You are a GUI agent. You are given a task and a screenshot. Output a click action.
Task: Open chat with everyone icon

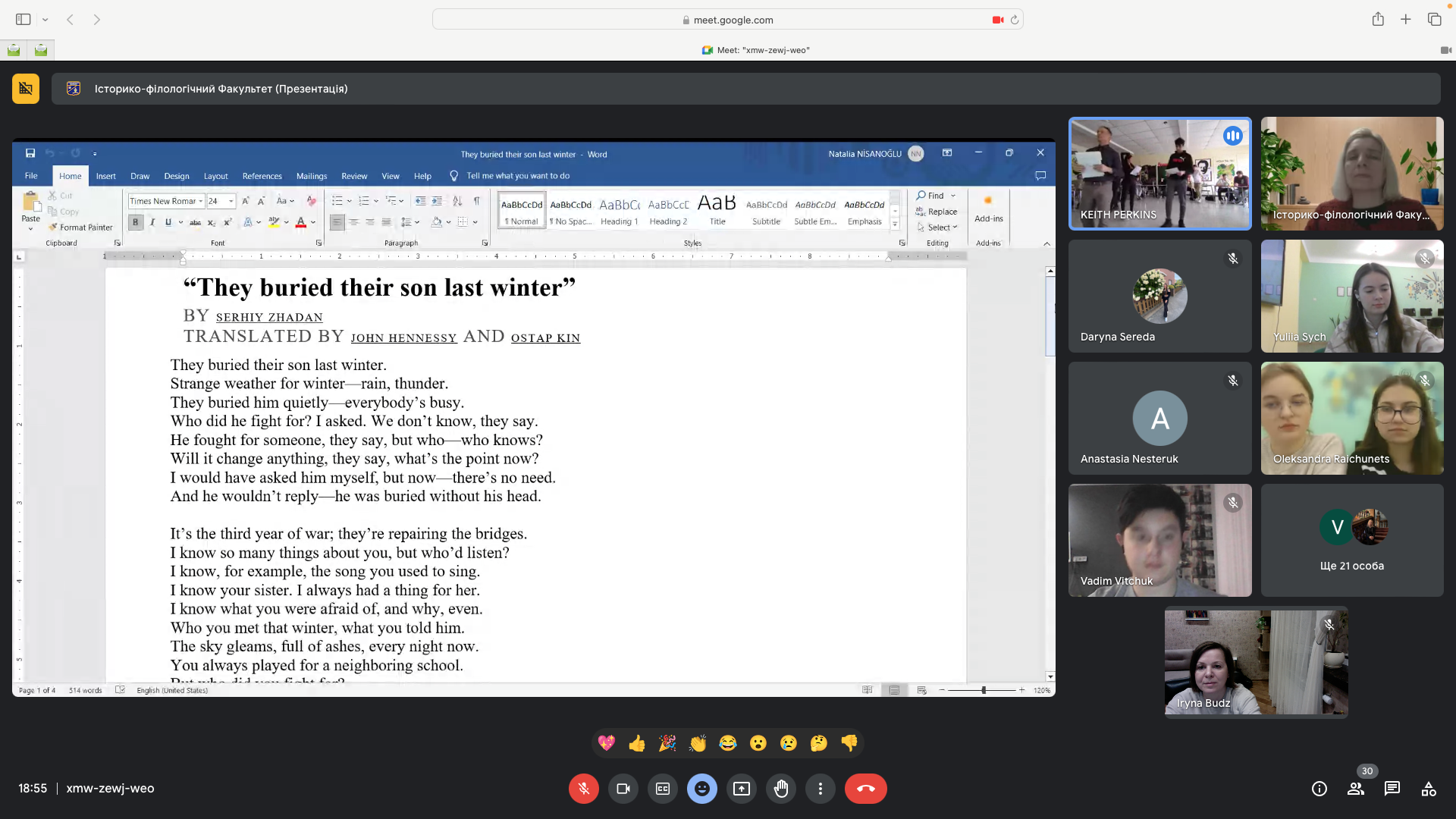point(1392,789)
